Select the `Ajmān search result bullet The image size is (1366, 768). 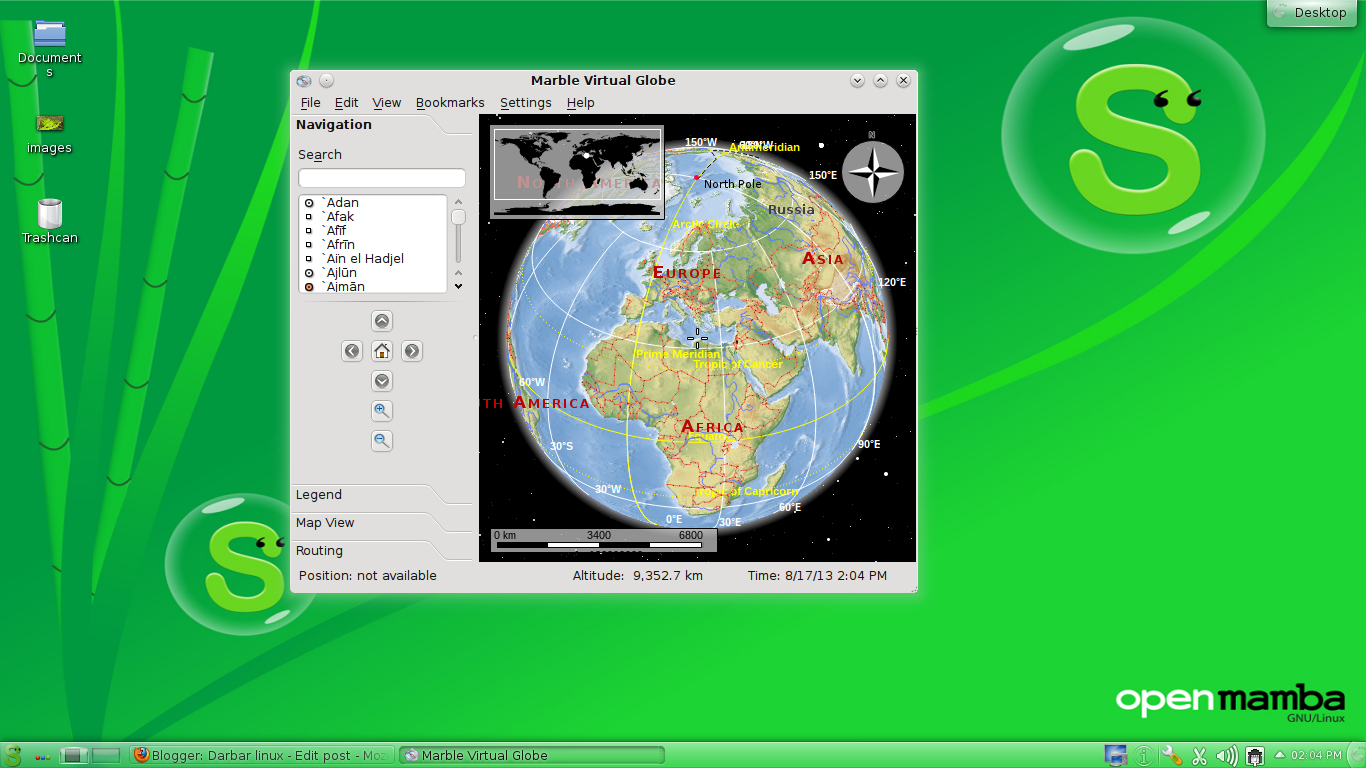click(x=308, y=286)
